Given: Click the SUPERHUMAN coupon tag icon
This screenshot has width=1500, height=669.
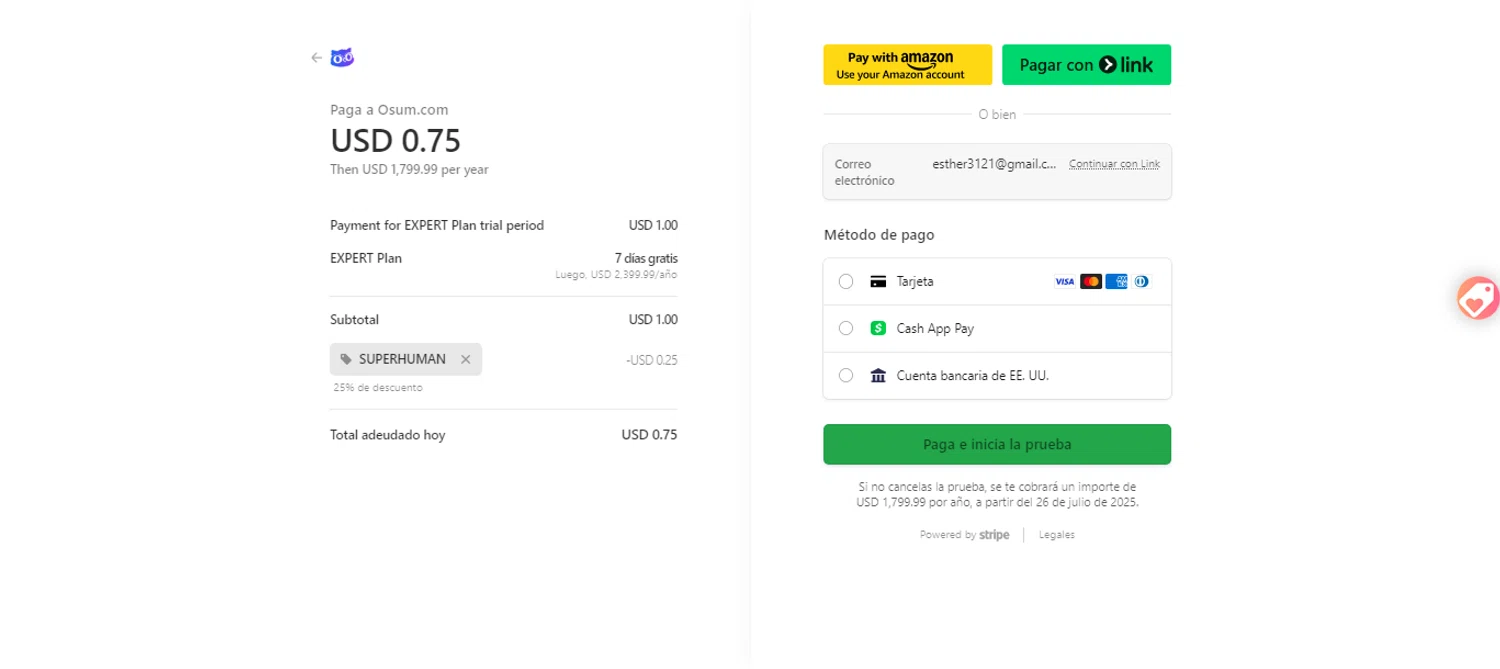Looking at the screenshot, I should (x=346, y=360).
